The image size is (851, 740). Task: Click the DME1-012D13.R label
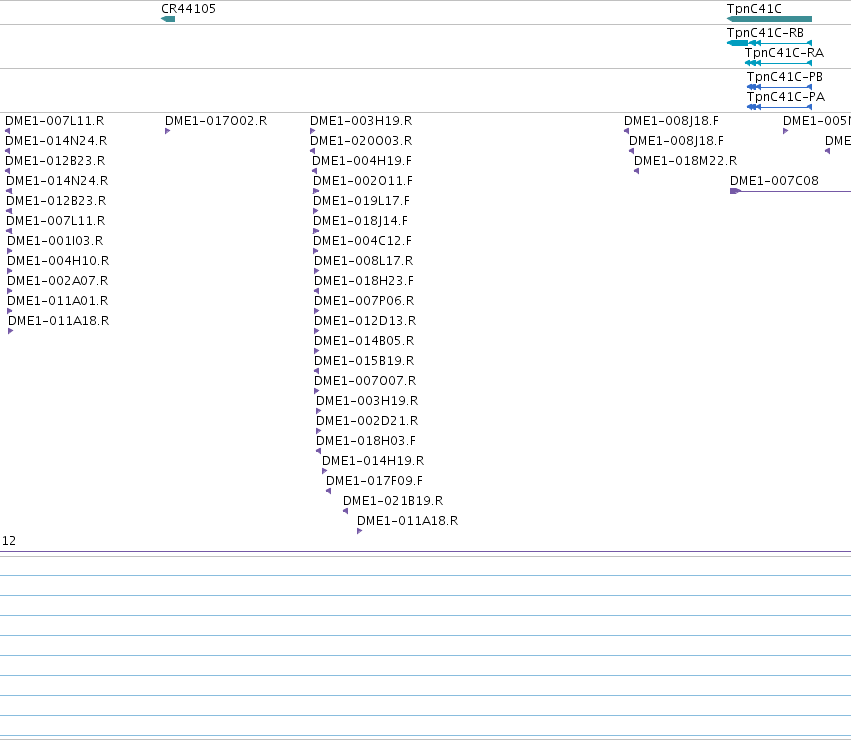[x=365, y=321]
